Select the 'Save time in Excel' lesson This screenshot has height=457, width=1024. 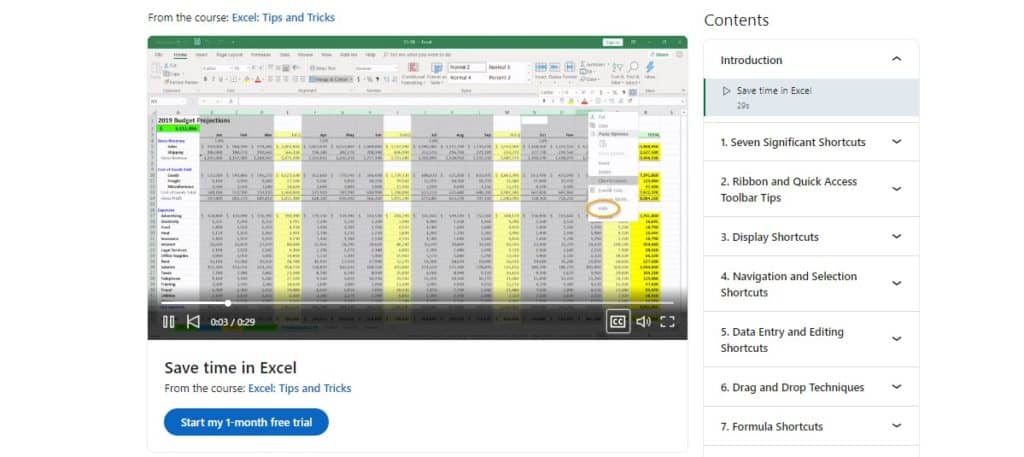(811, 97)
